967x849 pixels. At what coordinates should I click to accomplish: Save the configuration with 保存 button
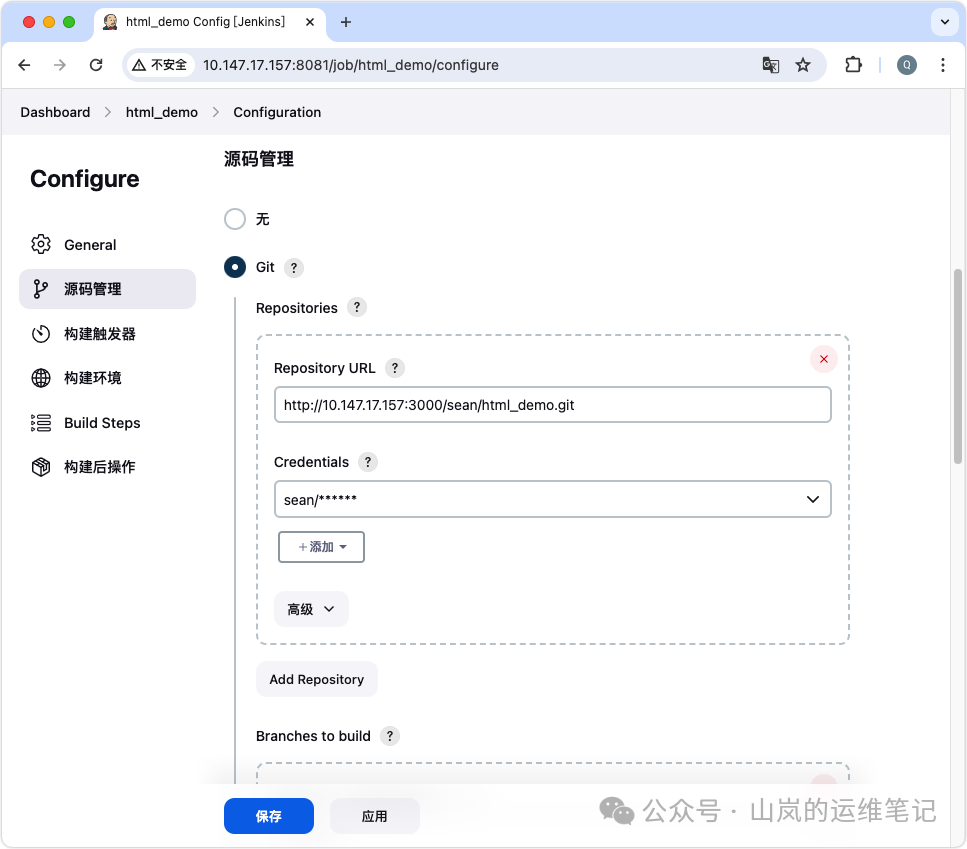[x=268, y=816]
